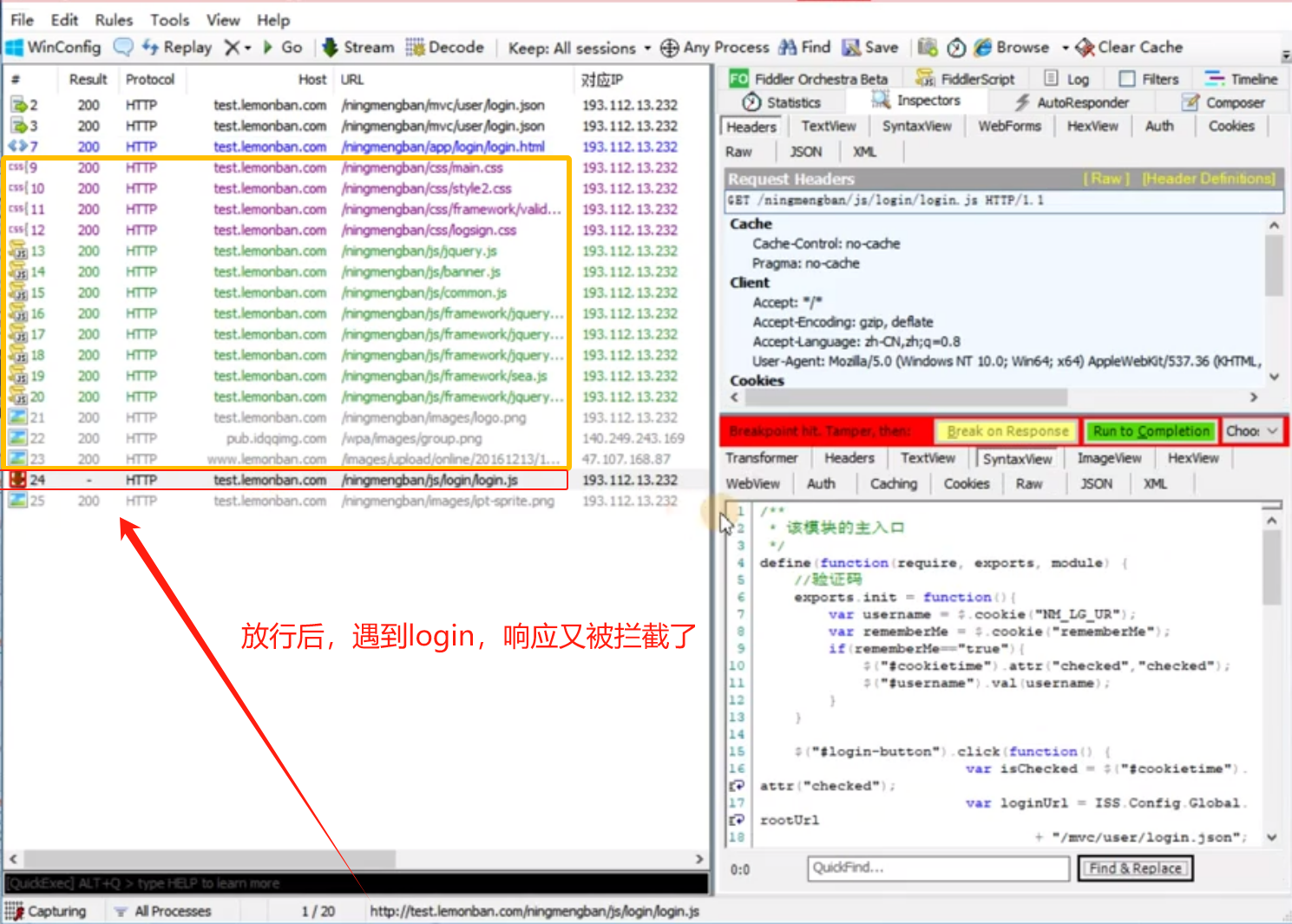The height and width of the screenshot is (924, 1292).
Task: Select the response Transformer tab
Action: coord(761,458)
